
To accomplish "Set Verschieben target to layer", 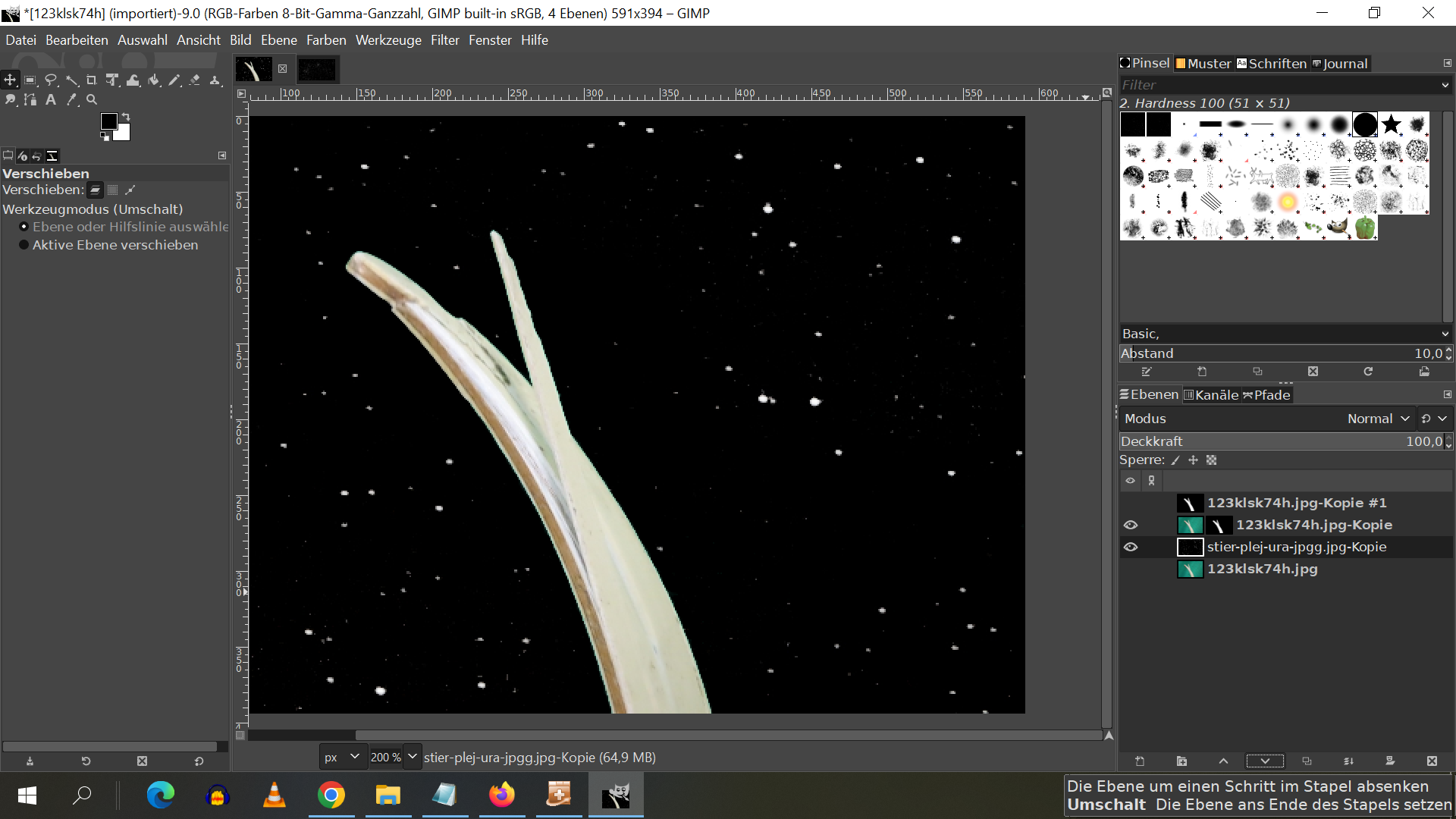I will click(x=96, y=190).
